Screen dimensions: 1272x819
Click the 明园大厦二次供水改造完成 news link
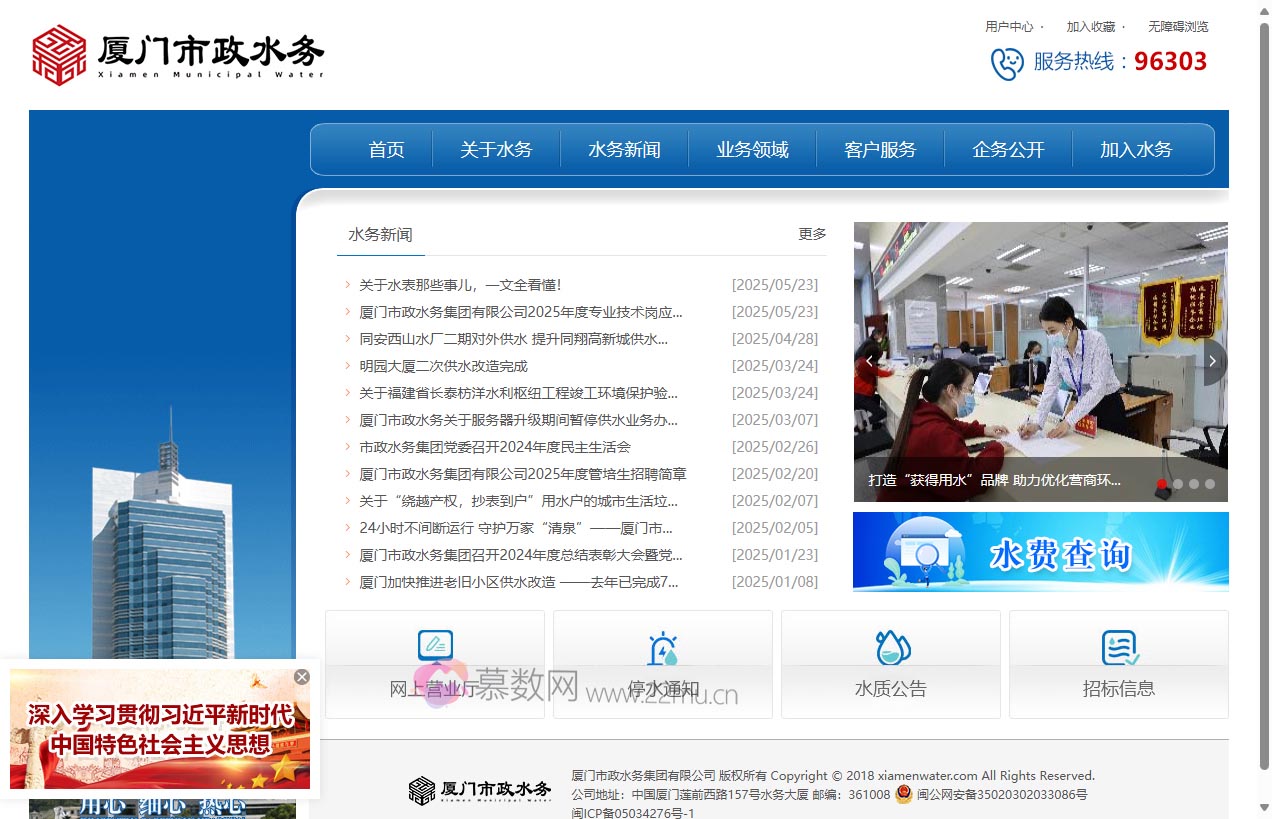(x=444, y=366)
